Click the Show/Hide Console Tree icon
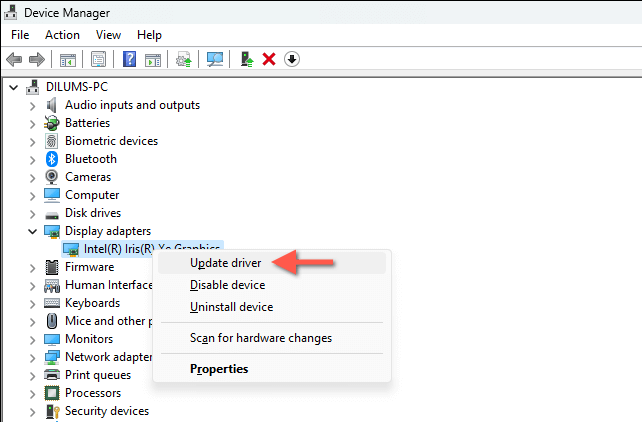Screen dimensions: 642x422 [x=68, y=60]
